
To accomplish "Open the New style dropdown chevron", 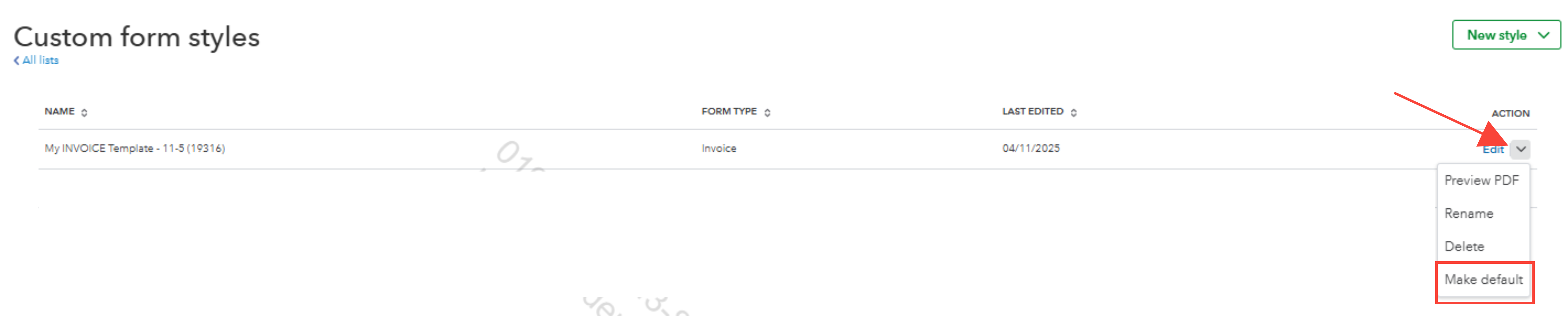I will click(x=1543, y=35).
